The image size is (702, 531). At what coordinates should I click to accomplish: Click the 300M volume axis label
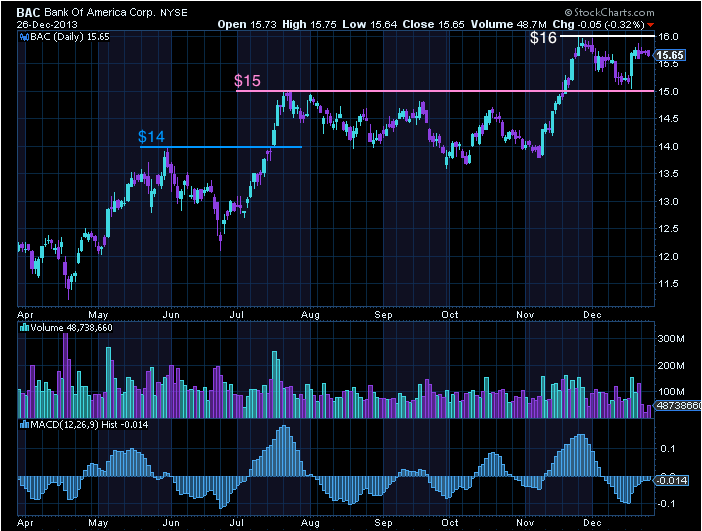coord(671,339)
